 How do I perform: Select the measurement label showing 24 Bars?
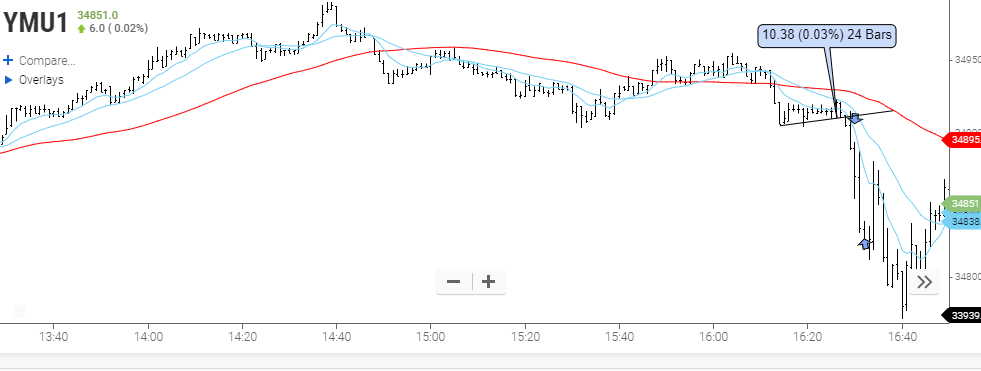pyautogui.click(x=827, y=36)
